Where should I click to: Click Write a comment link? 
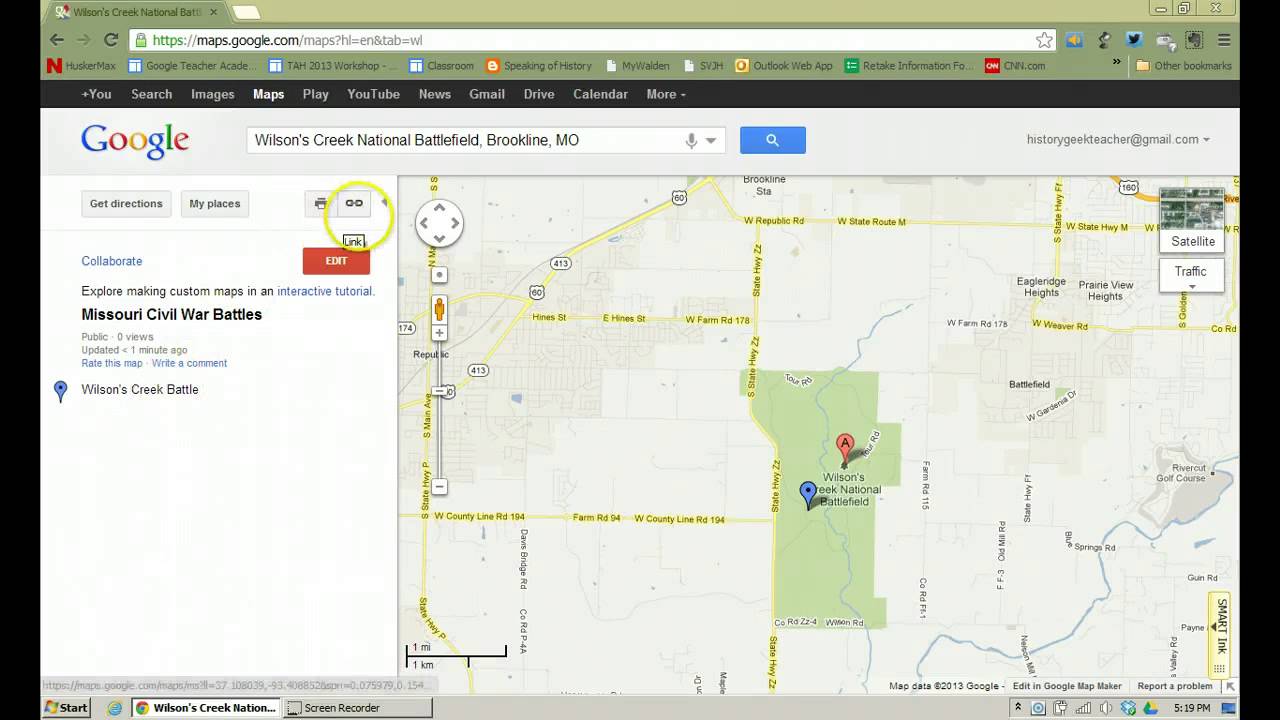189,363
